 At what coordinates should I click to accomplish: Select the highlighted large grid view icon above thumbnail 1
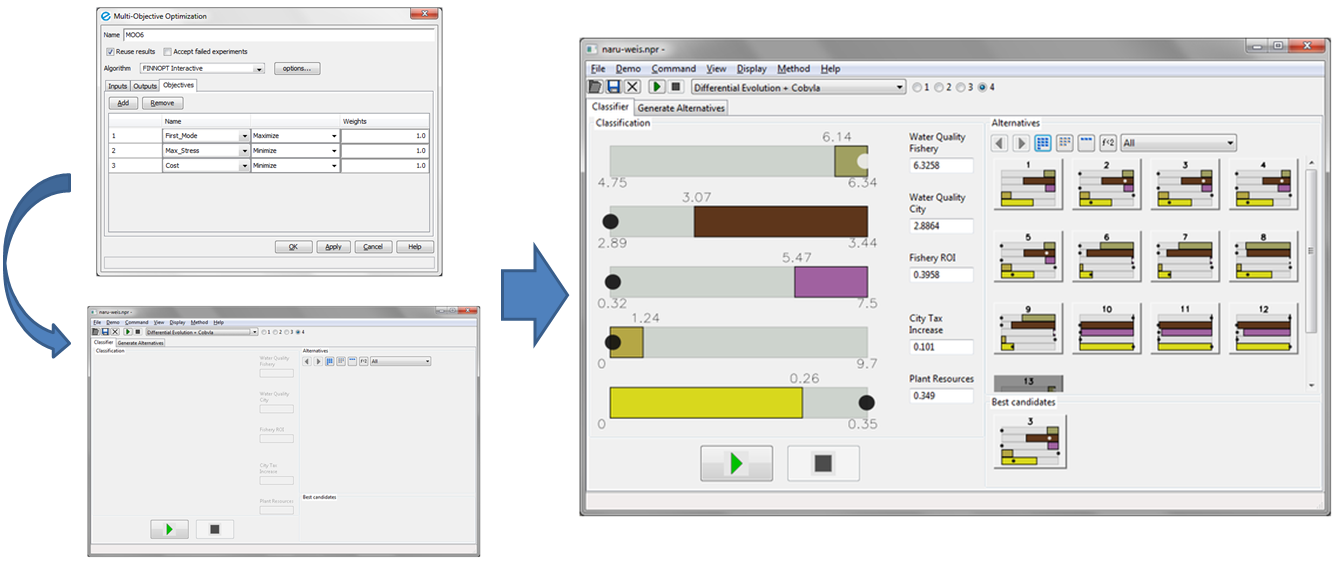1043,143
